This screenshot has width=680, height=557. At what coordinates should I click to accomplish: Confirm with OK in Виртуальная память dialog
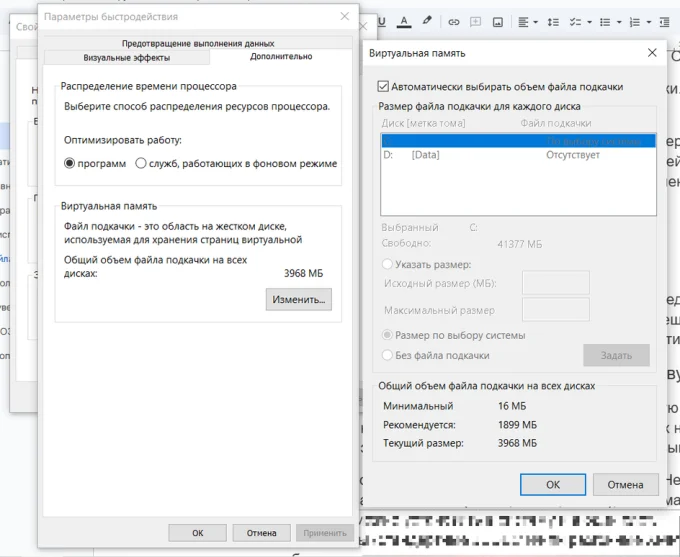click(x=553, y=485)
